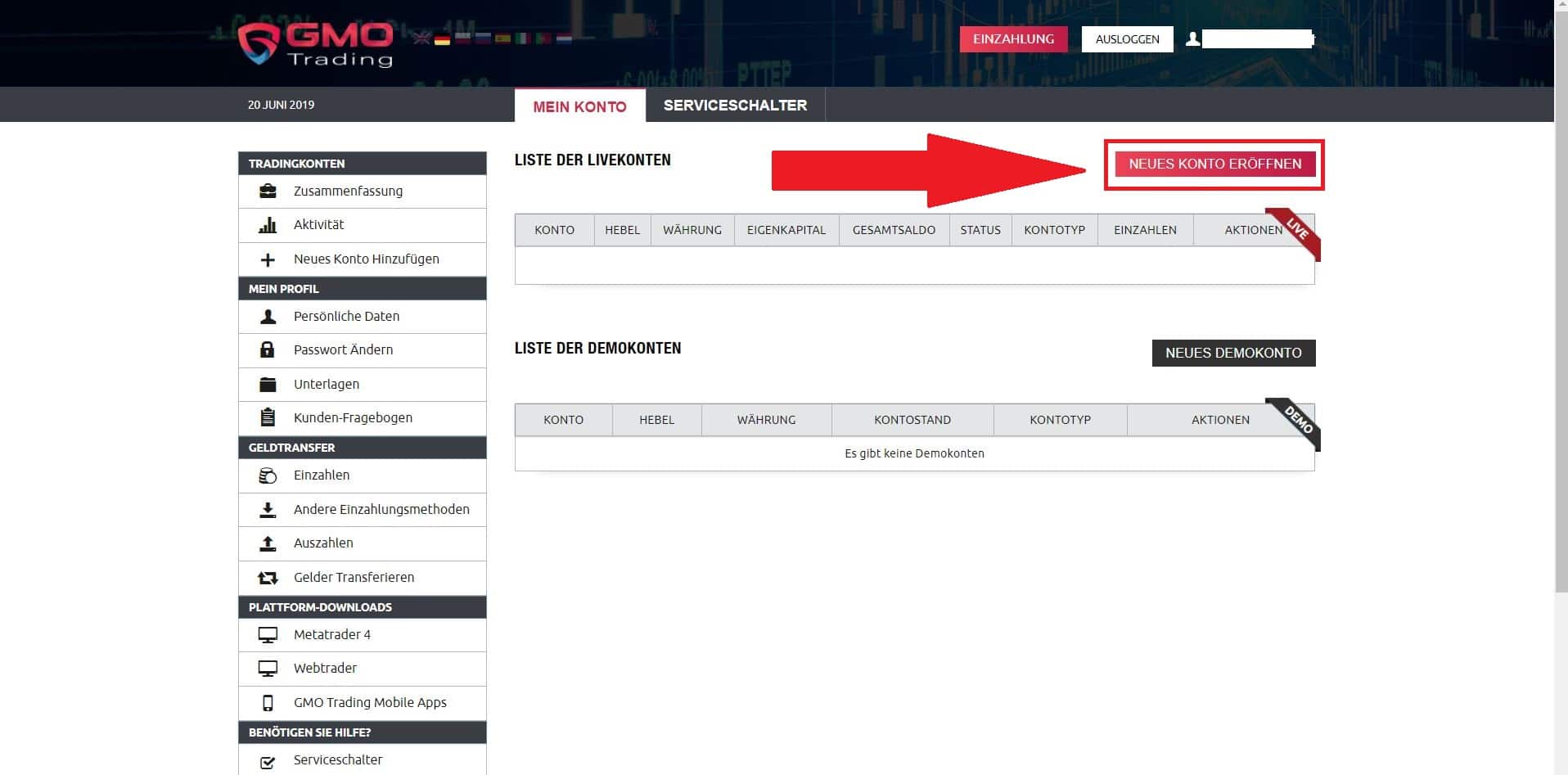
Task: Click the Eigenkapital column header
Action: tap(786, 230)
